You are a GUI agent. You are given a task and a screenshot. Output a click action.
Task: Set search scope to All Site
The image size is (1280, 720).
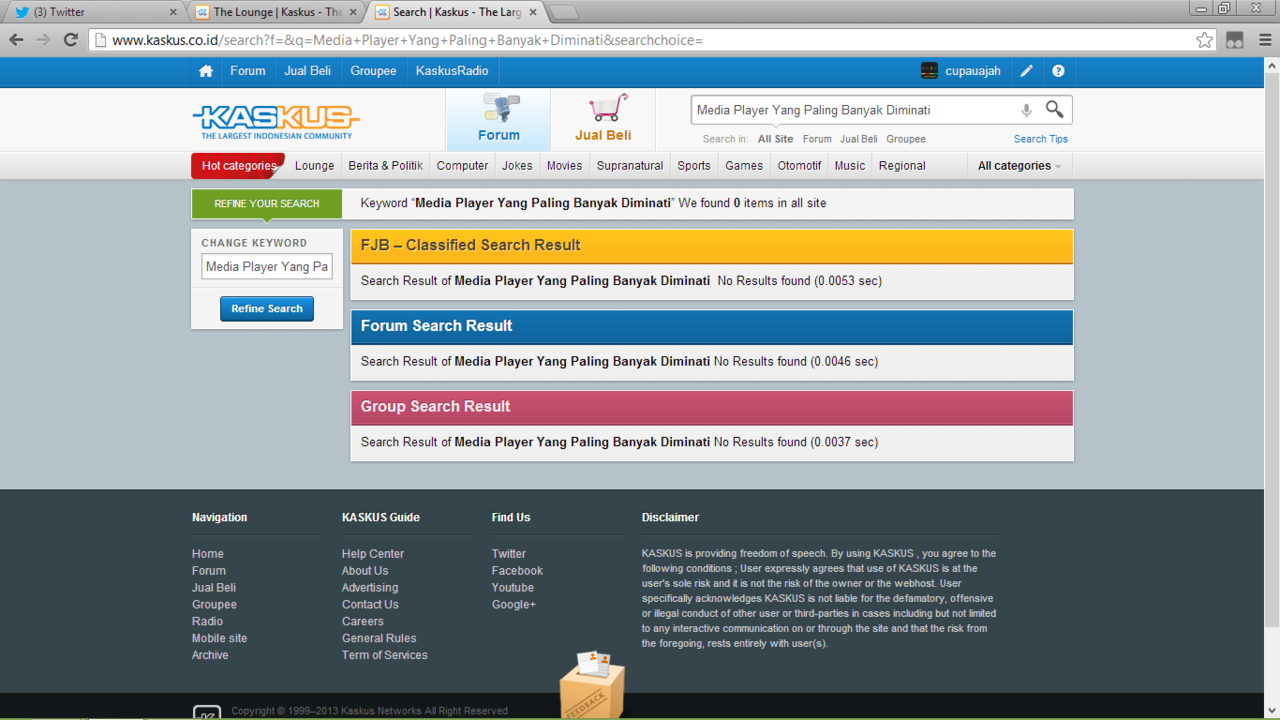[775, 139]
